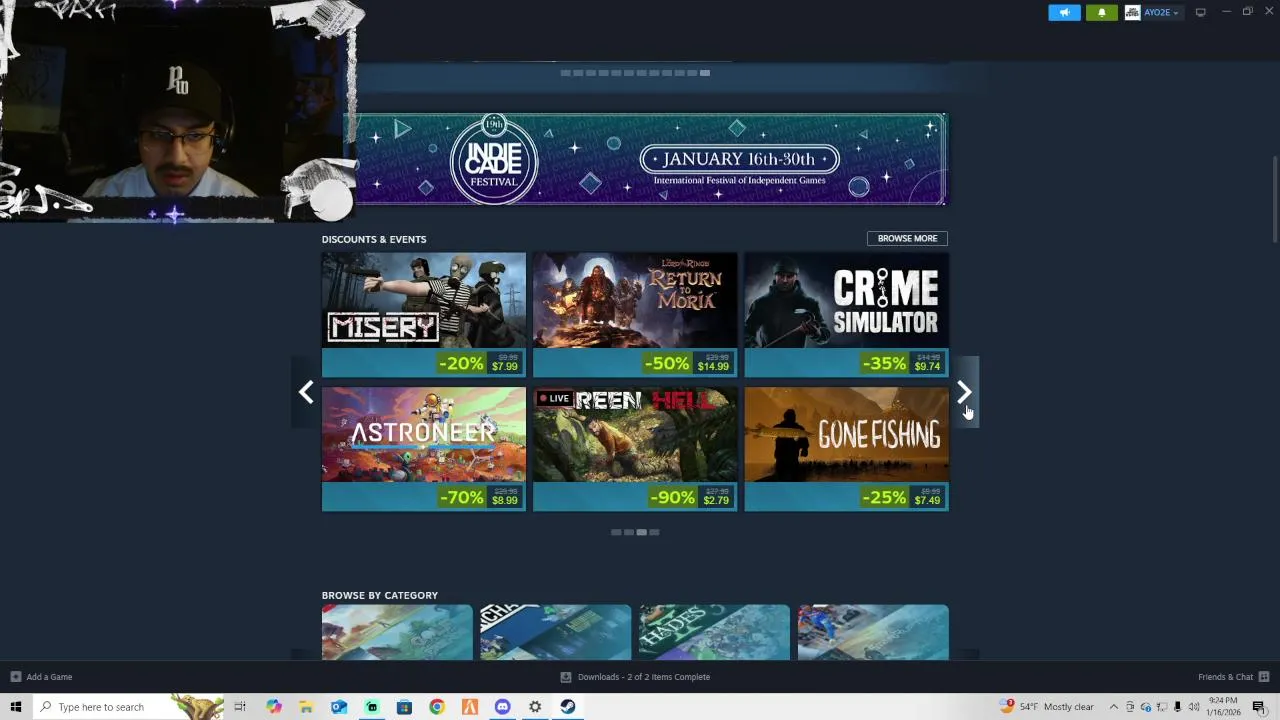
Task: Open volume control in system tray
Action: point(1194,707)
